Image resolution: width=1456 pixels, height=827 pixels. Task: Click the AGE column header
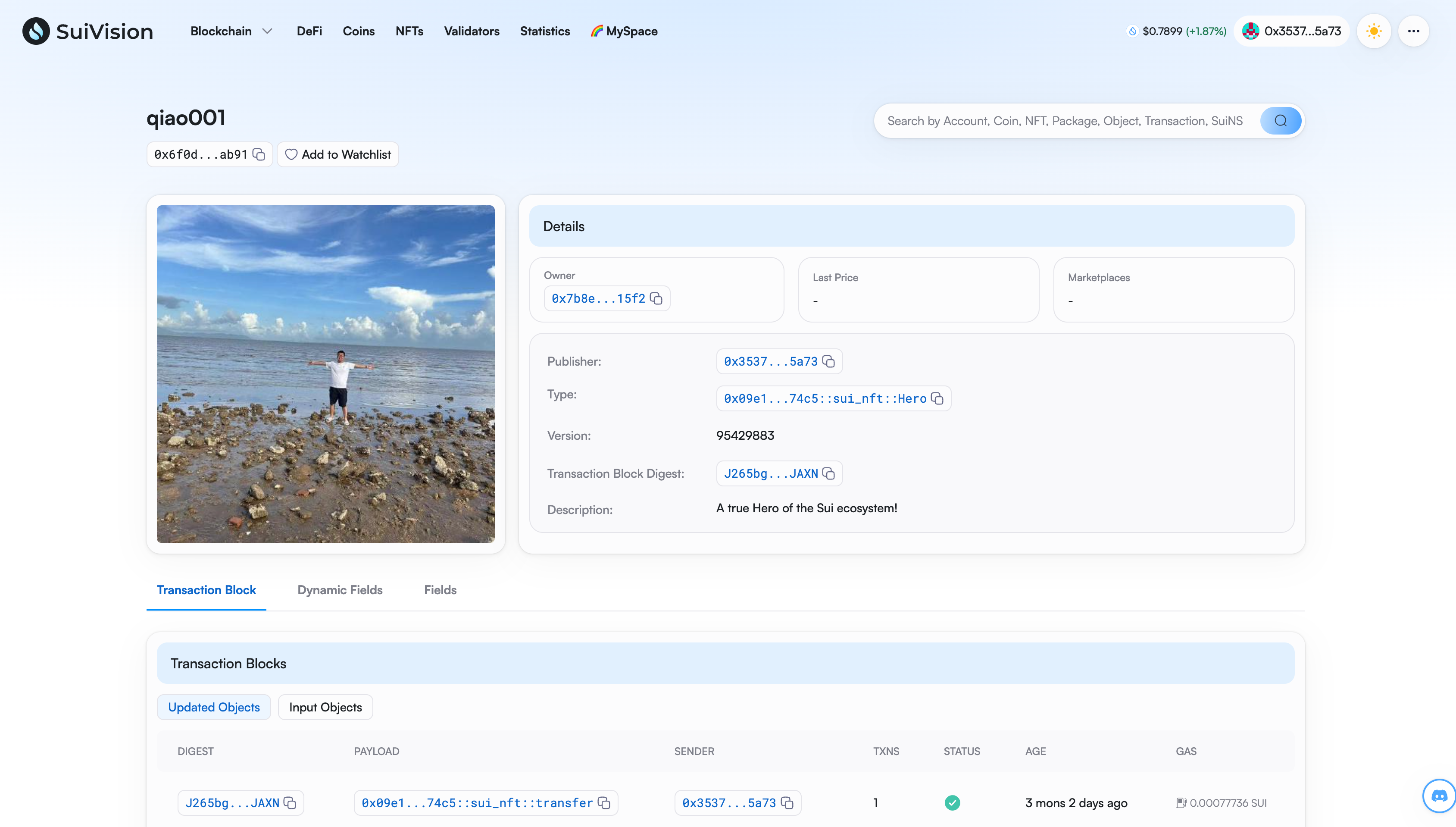1035,752
